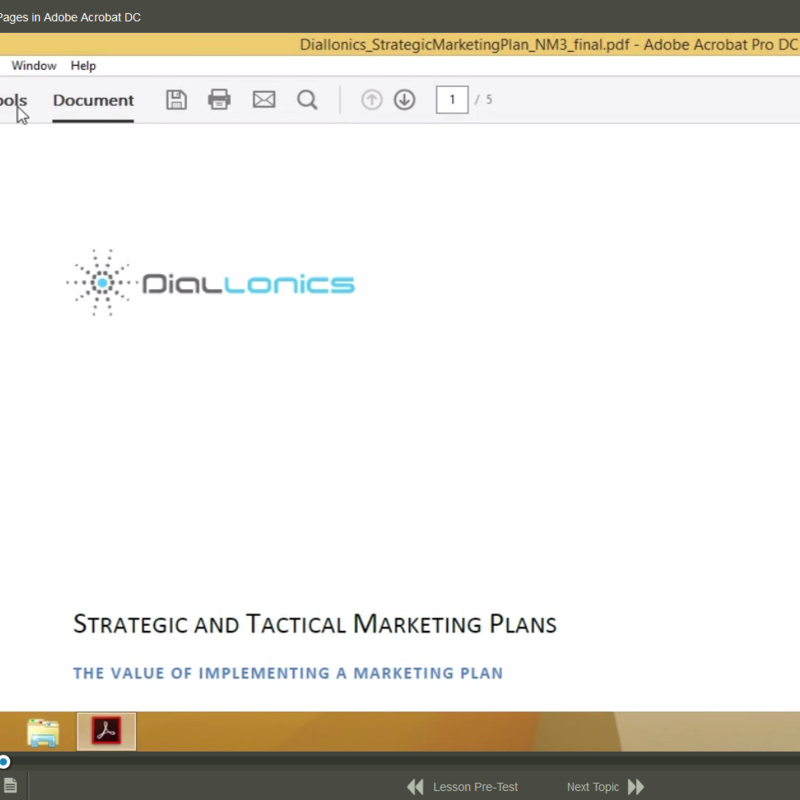800x800 pixels.
Task: Select Adobe Acrobat icon in taskbar
Action: (x=106, y=732)
